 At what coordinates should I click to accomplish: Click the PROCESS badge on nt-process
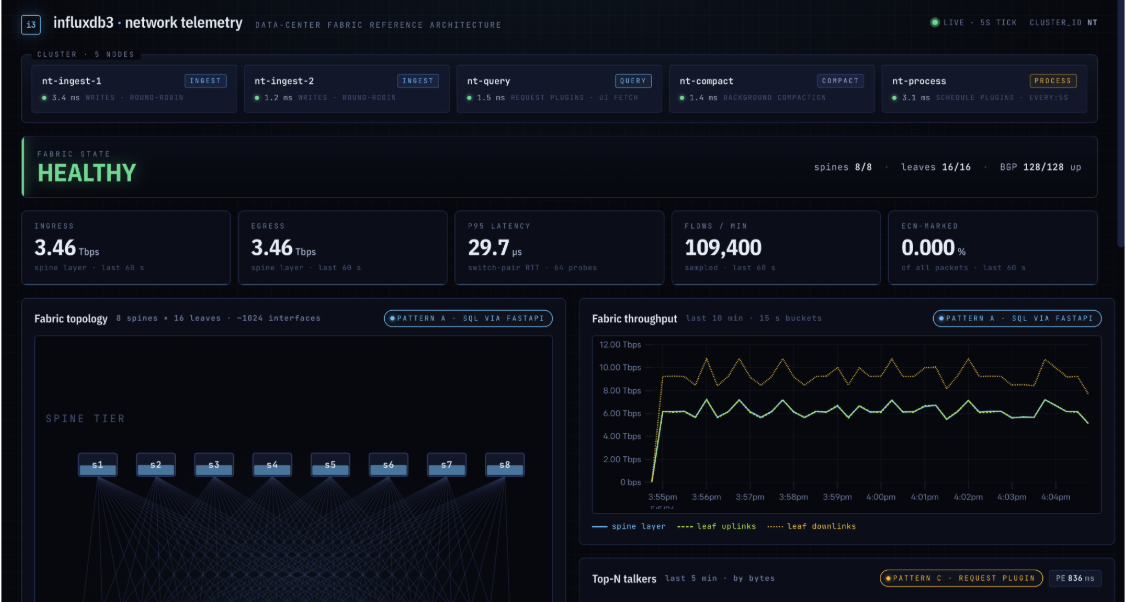pyautogui.click(x=1053, y=81)
